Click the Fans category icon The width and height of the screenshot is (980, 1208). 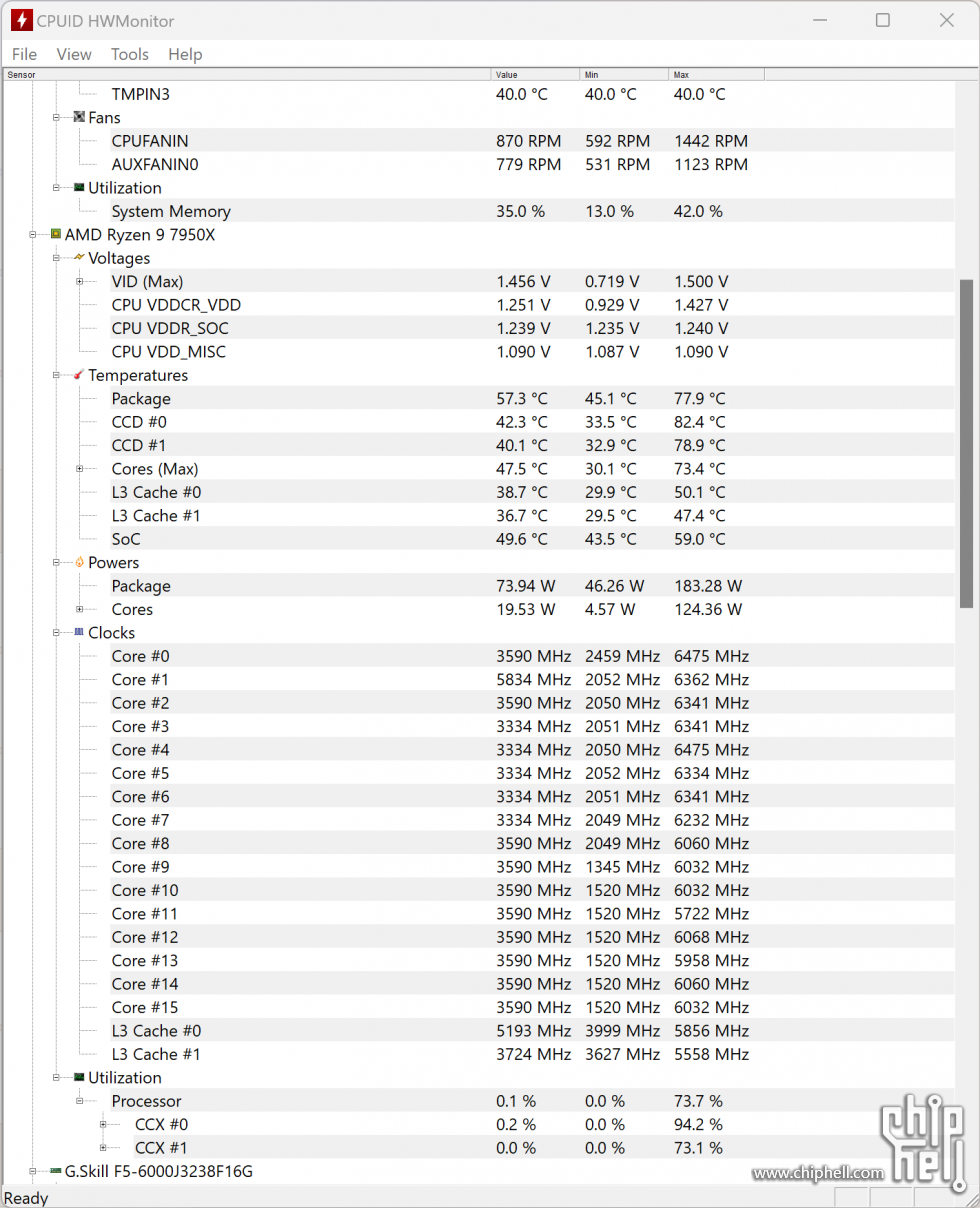[x=79, y=117]
